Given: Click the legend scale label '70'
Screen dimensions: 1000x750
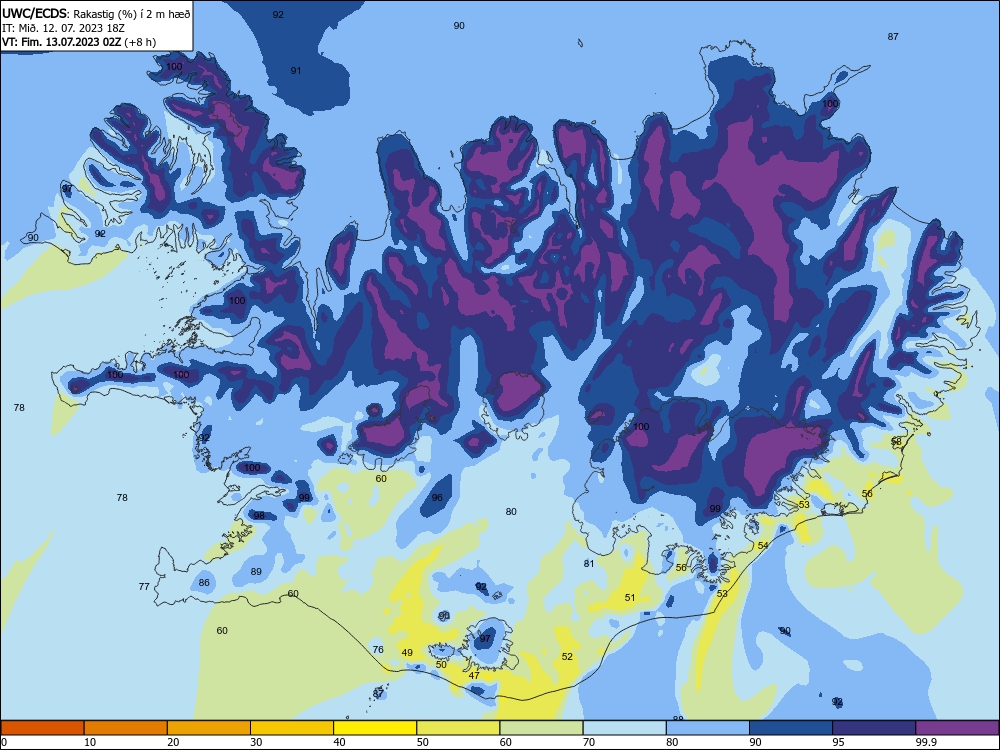Looking at the screenshot, I should point(589,742).
